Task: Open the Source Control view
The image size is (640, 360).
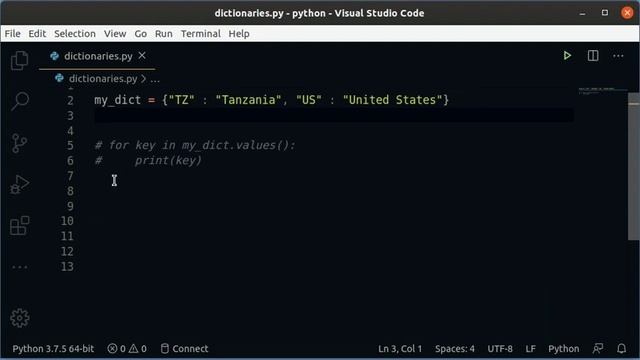Action: [x=19, y=143]
